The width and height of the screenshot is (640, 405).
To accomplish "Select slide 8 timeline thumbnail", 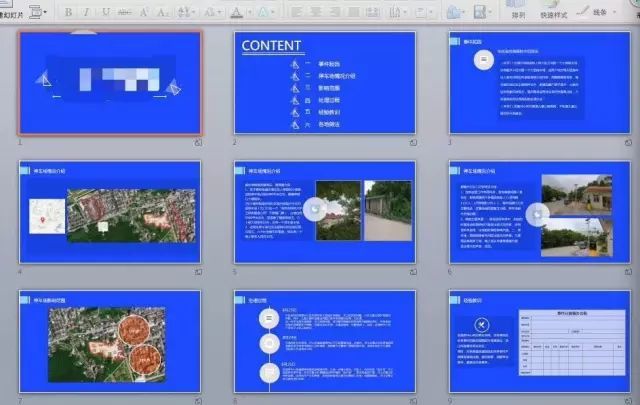I will pos(325,341).
